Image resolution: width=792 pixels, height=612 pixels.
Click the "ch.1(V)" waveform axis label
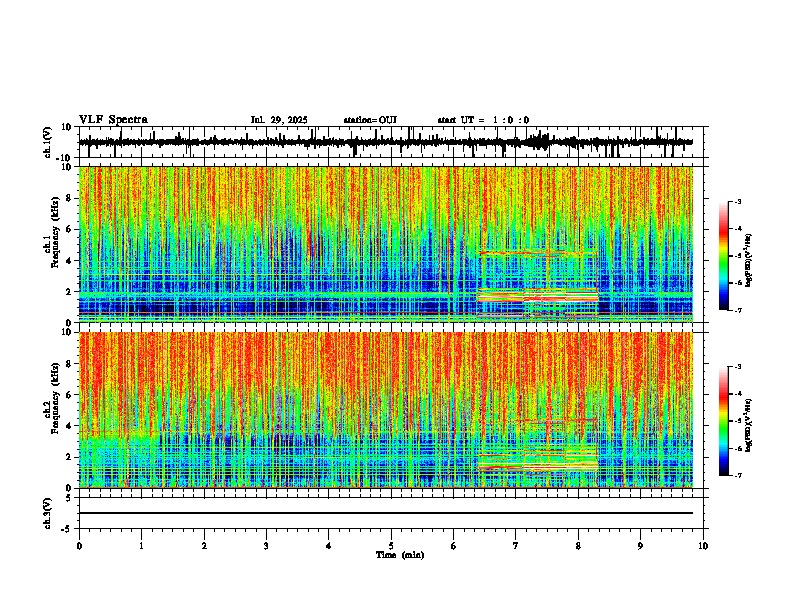tap(48, 142)
